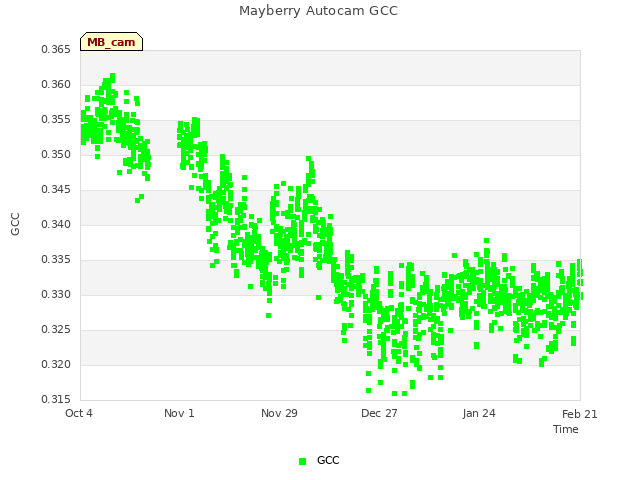The width and height of the screenshot is (640, 480).
Task: Click the 0.360 y-axis value
Action: click(x=56, y=84)
